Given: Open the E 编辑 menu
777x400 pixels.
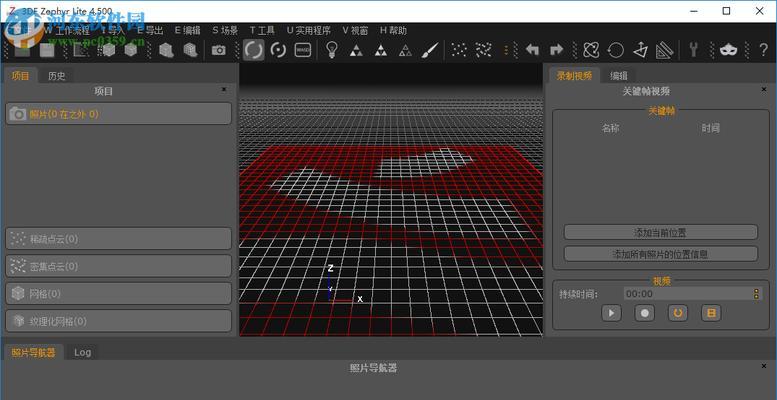Looking at the screenshot, I should coord(187,30).
